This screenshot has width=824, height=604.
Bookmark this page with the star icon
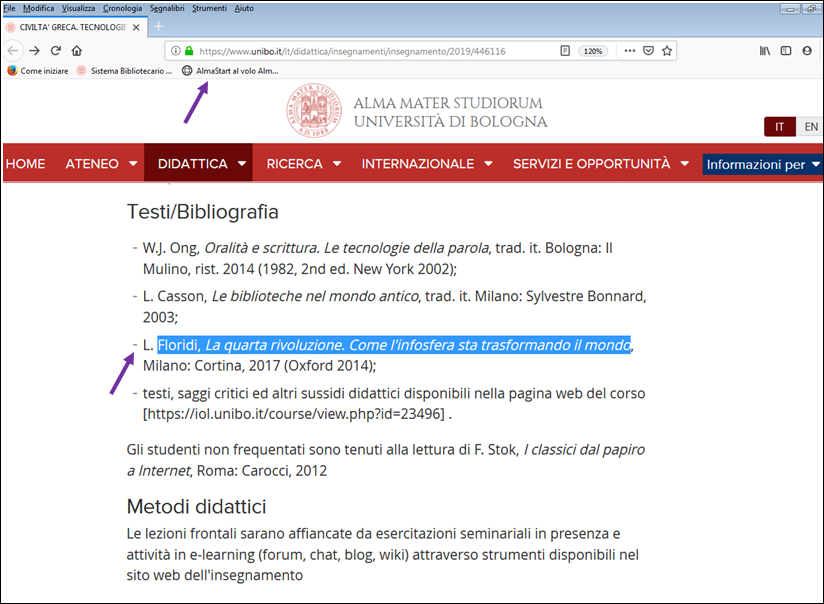(667, 50)
